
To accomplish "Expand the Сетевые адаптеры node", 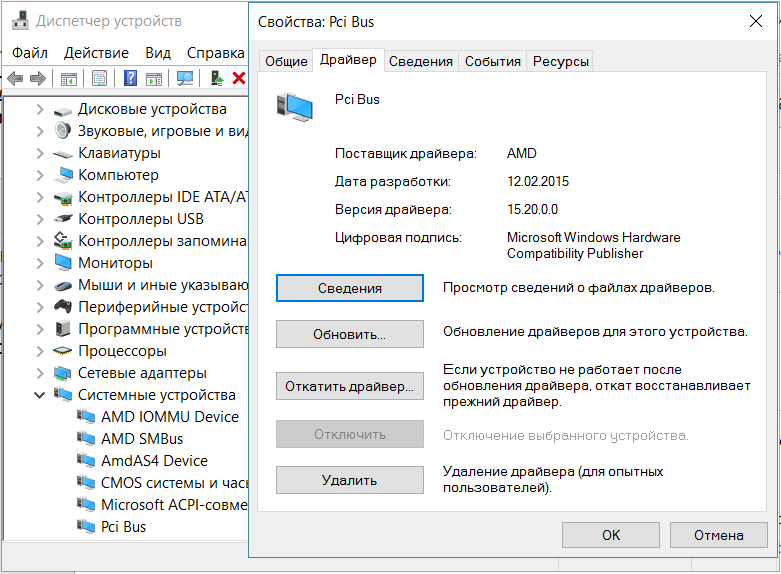I will 40,373.
